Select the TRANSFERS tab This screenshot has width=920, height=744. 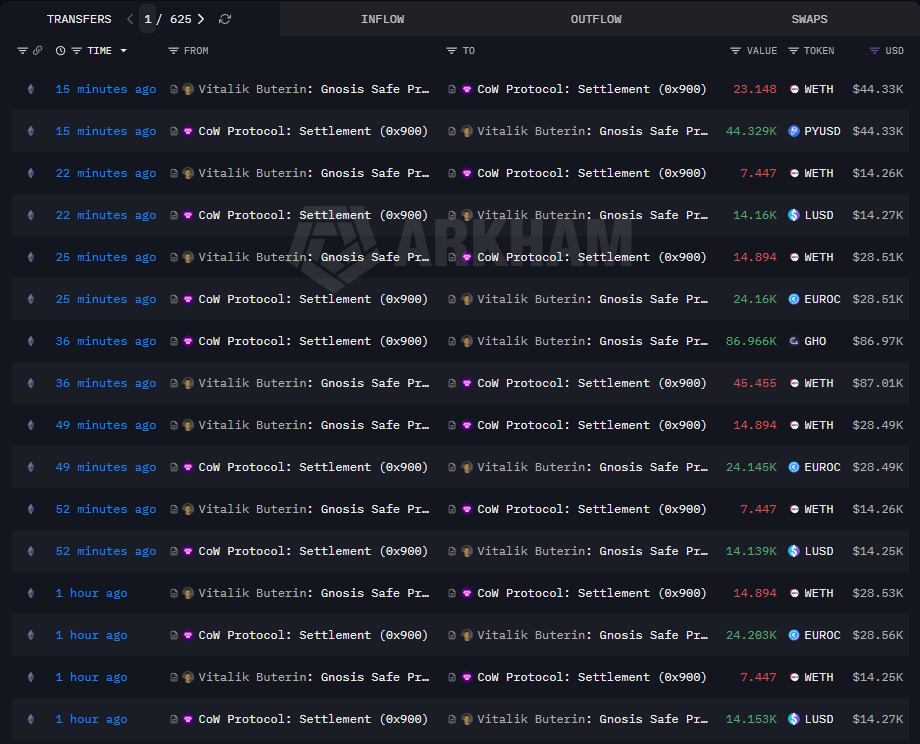79,19
